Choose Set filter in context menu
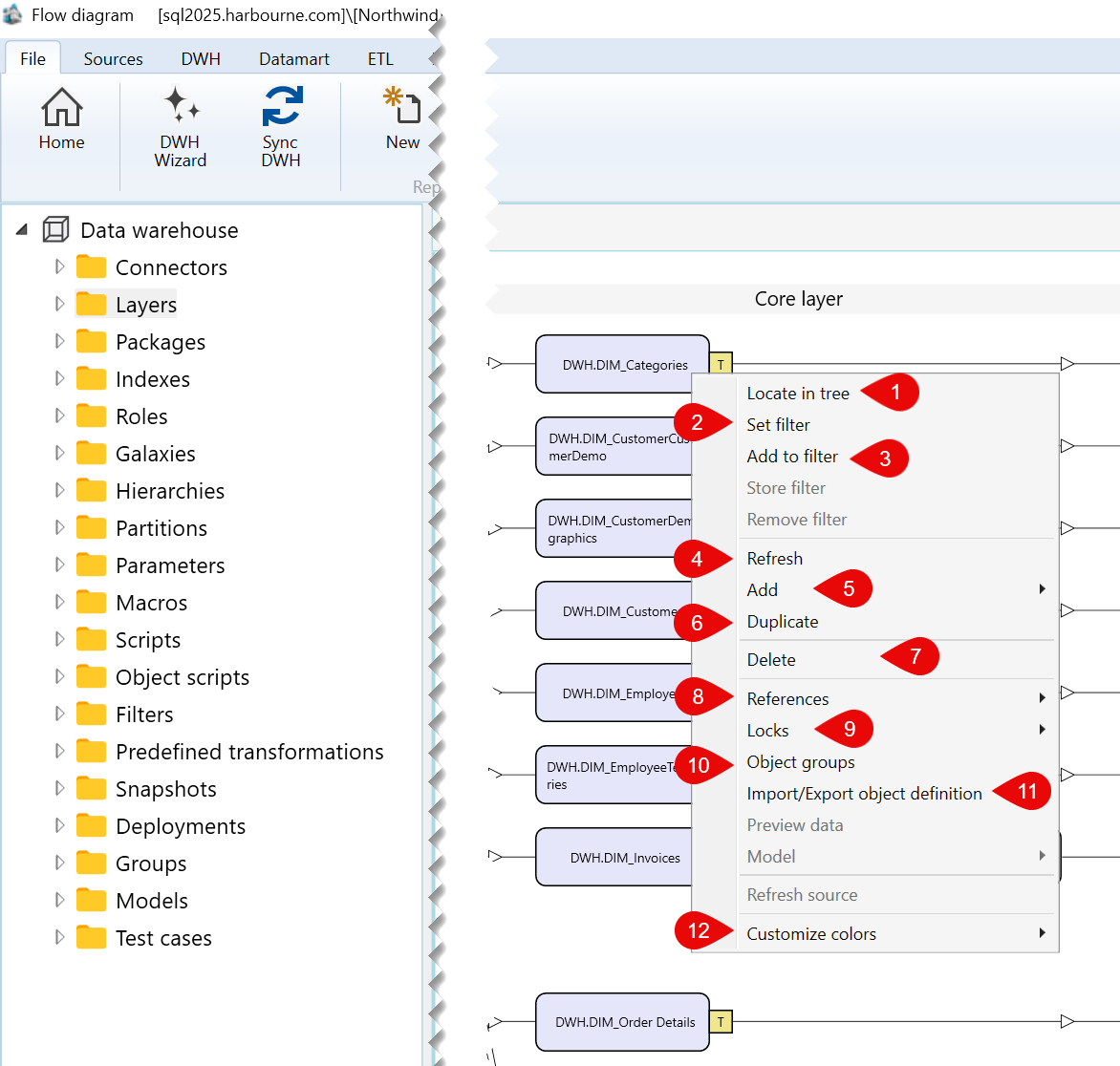The image size is (1120, 1066). pyautogui.click(x=778, y=425)
